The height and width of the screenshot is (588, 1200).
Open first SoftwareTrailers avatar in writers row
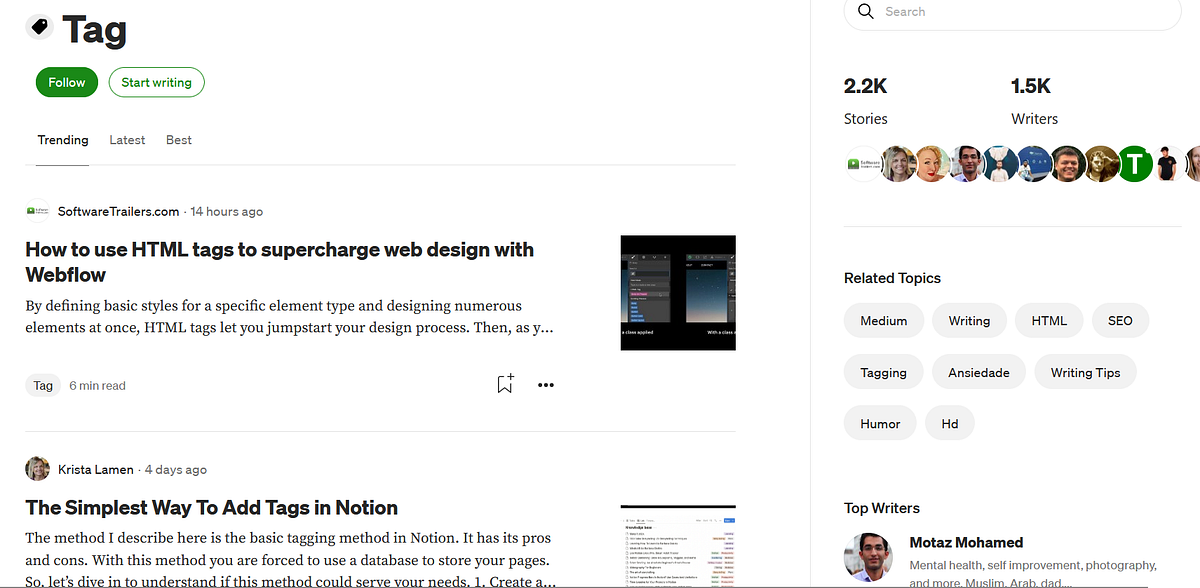(863, 163)
